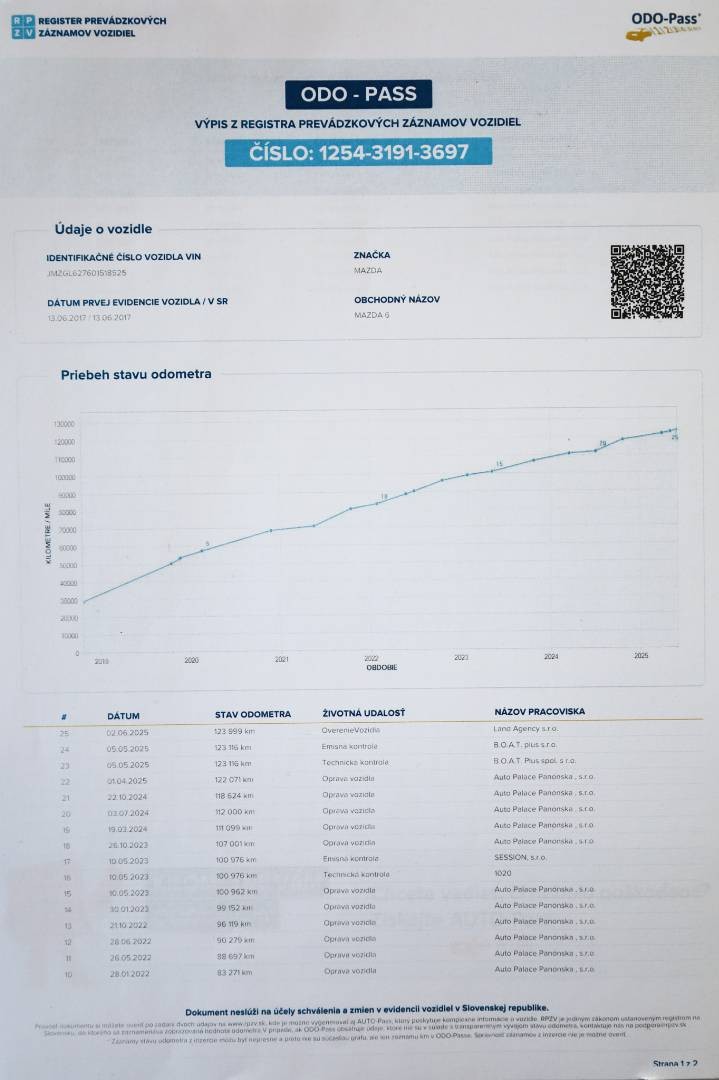719x1080 pixels.
Task: Click the 'STAV ODOMETRA' column header
Action: click(253, 714)
